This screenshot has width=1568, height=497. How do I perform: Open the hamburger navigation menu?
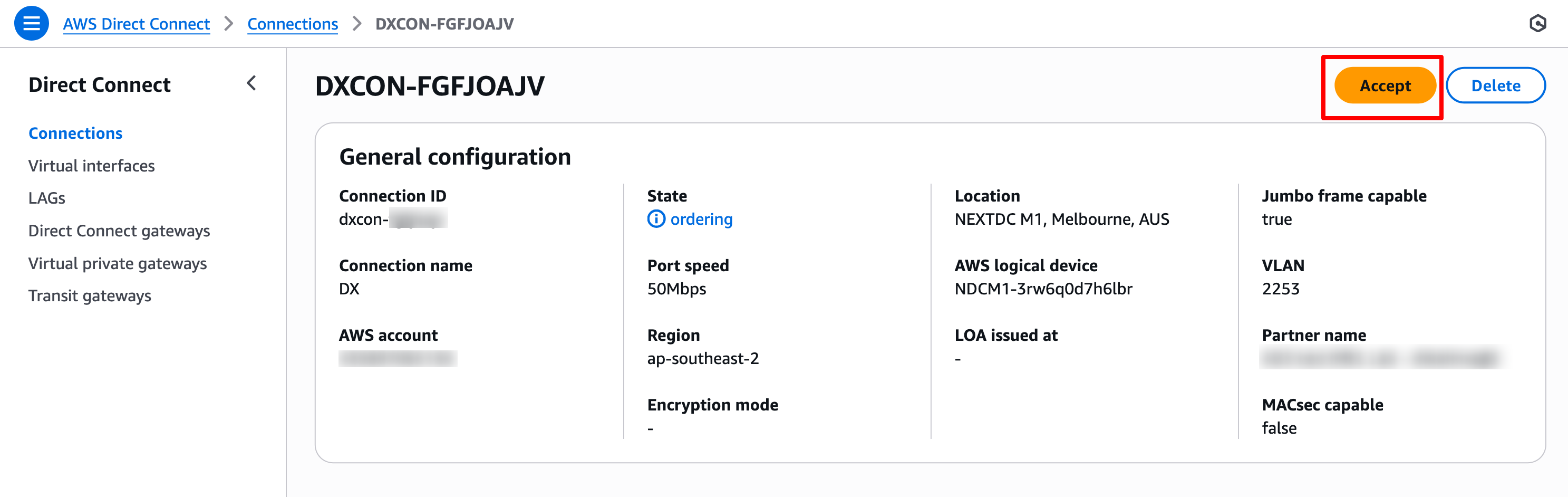(31, 24)
